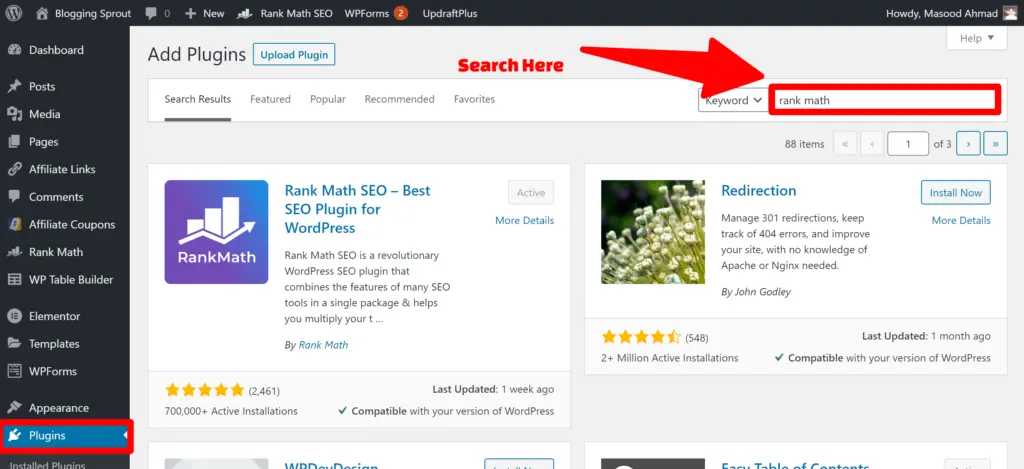Click the Active button on Rank Math SEO
The height and width of the screenshot is (469, 1024).
point(531,193)
